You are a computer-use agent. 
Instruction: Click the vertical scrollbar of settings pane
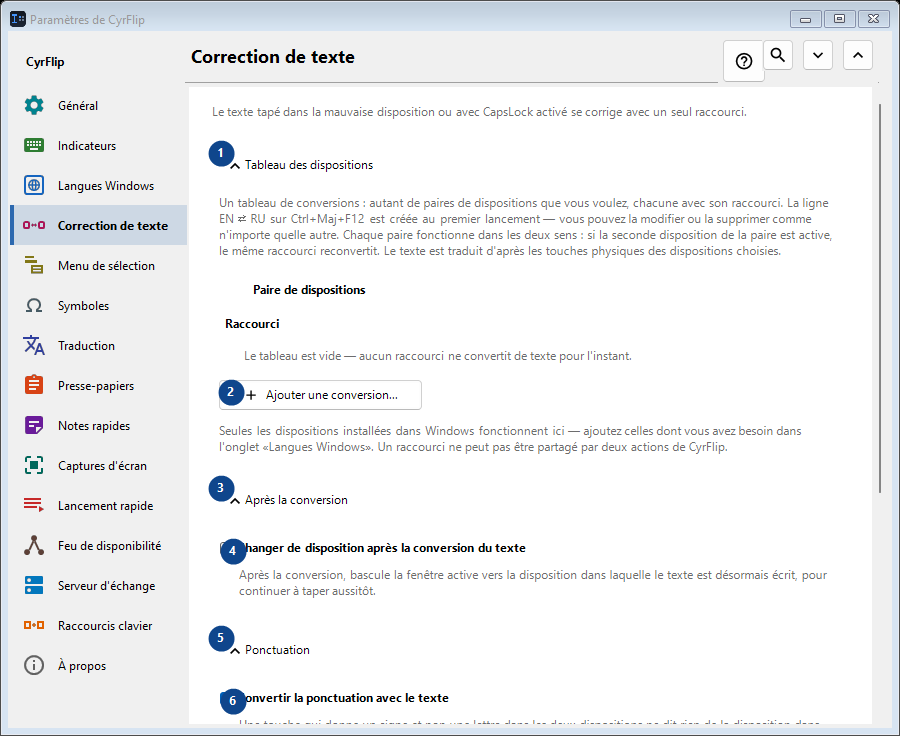click(880, 298)
